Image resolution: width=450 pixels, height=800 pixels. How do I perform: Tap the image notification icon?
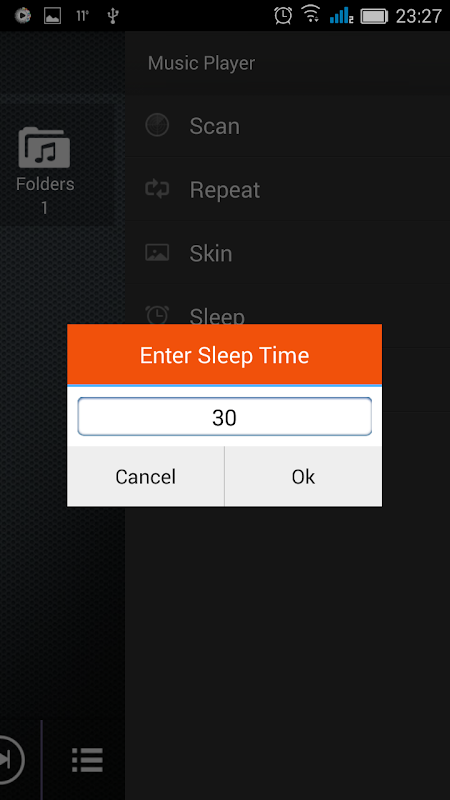click(53, 16)
